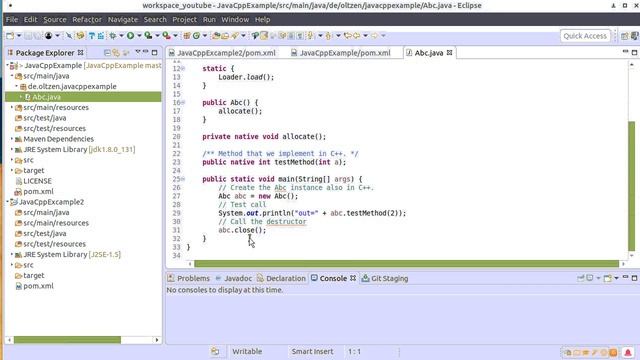Viewport: 640px width, 360px height.
Task: Collapse the JavaCppExample project node
Action: pyautogui.click(x=7, y=65)
